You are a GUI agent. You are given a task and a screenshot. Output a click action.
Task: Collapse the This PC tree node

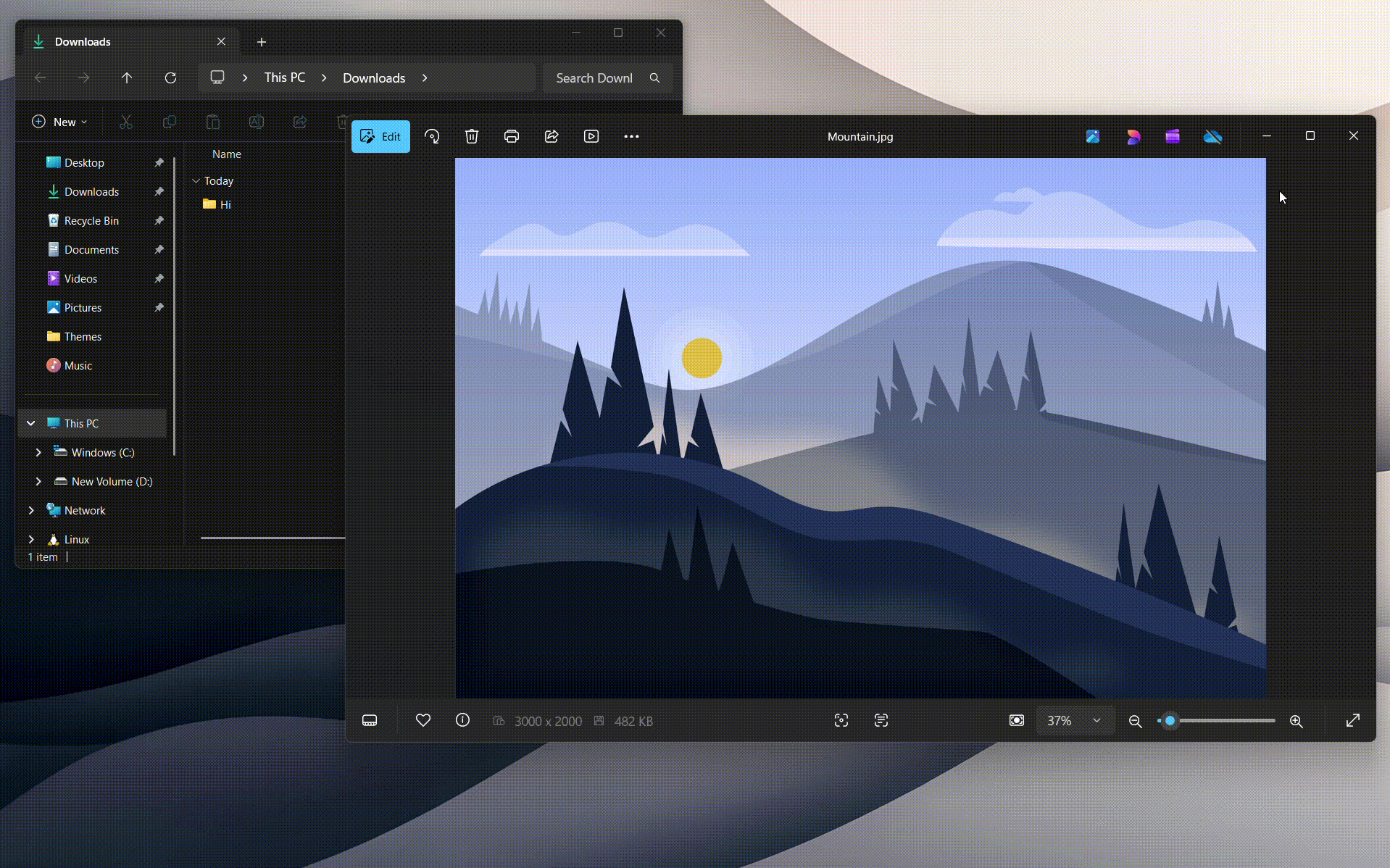[x=31, y=423]
